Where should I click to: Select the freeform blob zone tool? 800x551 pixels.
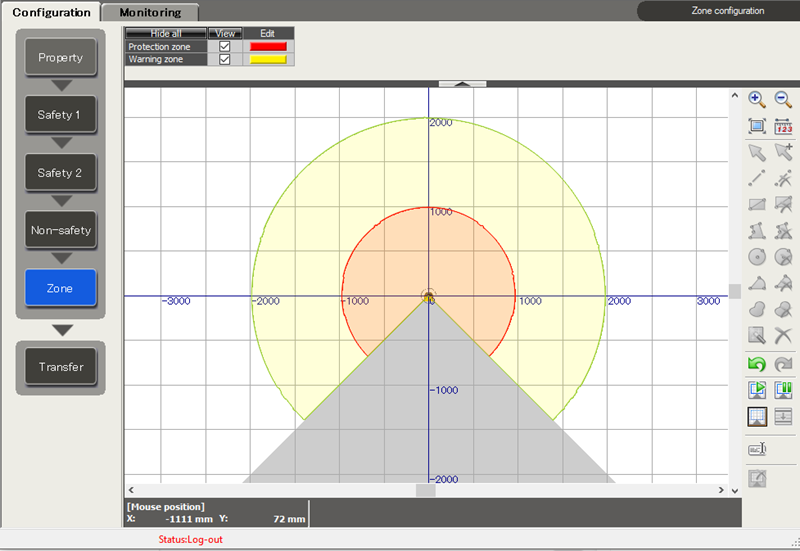pyautogui.click(x=757, y=309)
